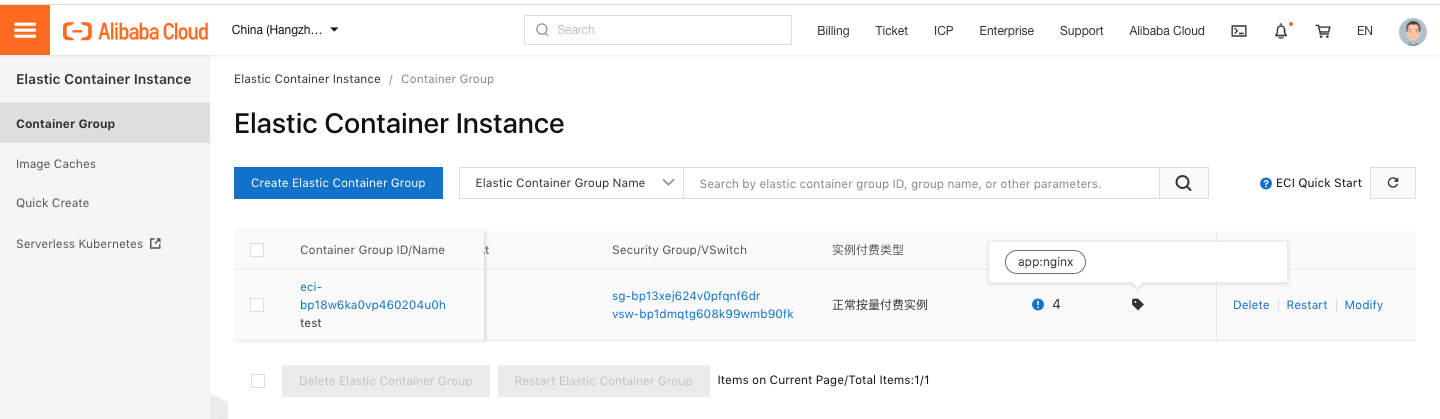Click the Items on Current Page/Total Items text
Image resolution: width=1440 pixels, height=419 pixels.
823,380
